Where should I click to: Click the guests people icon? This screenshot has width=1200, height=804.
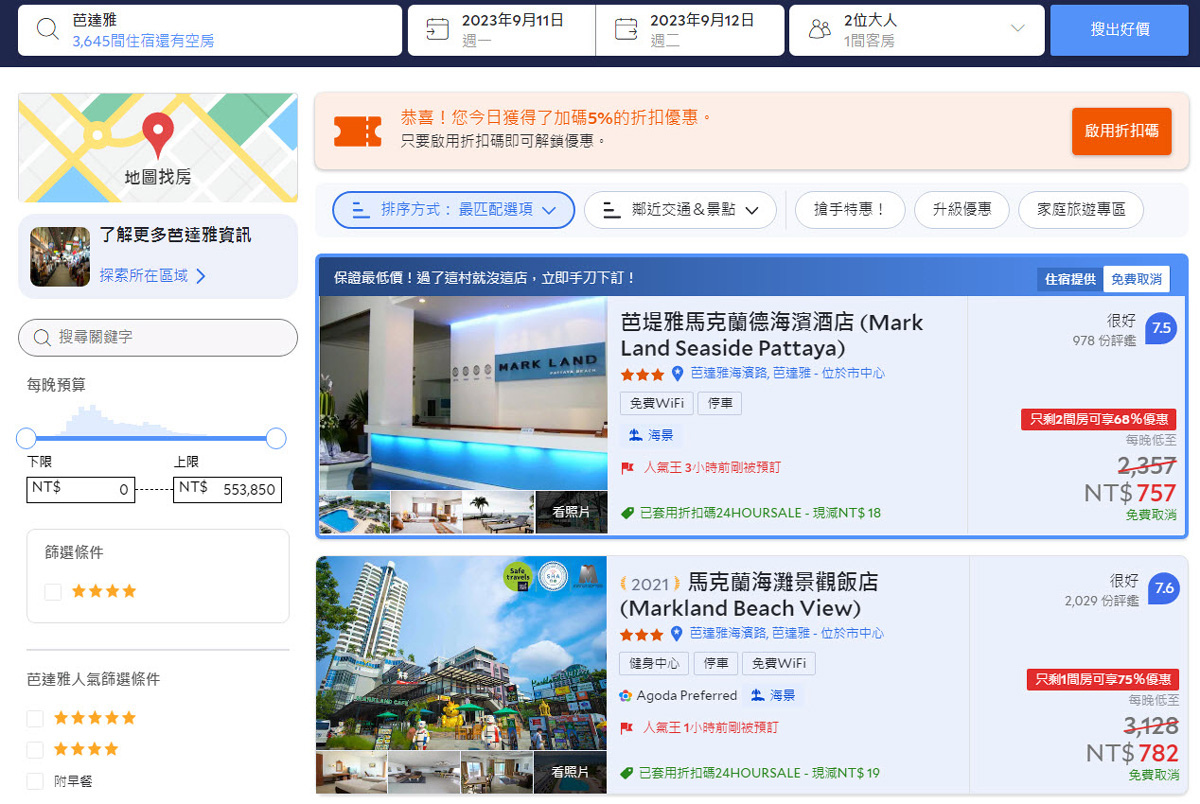click(819, 29)
